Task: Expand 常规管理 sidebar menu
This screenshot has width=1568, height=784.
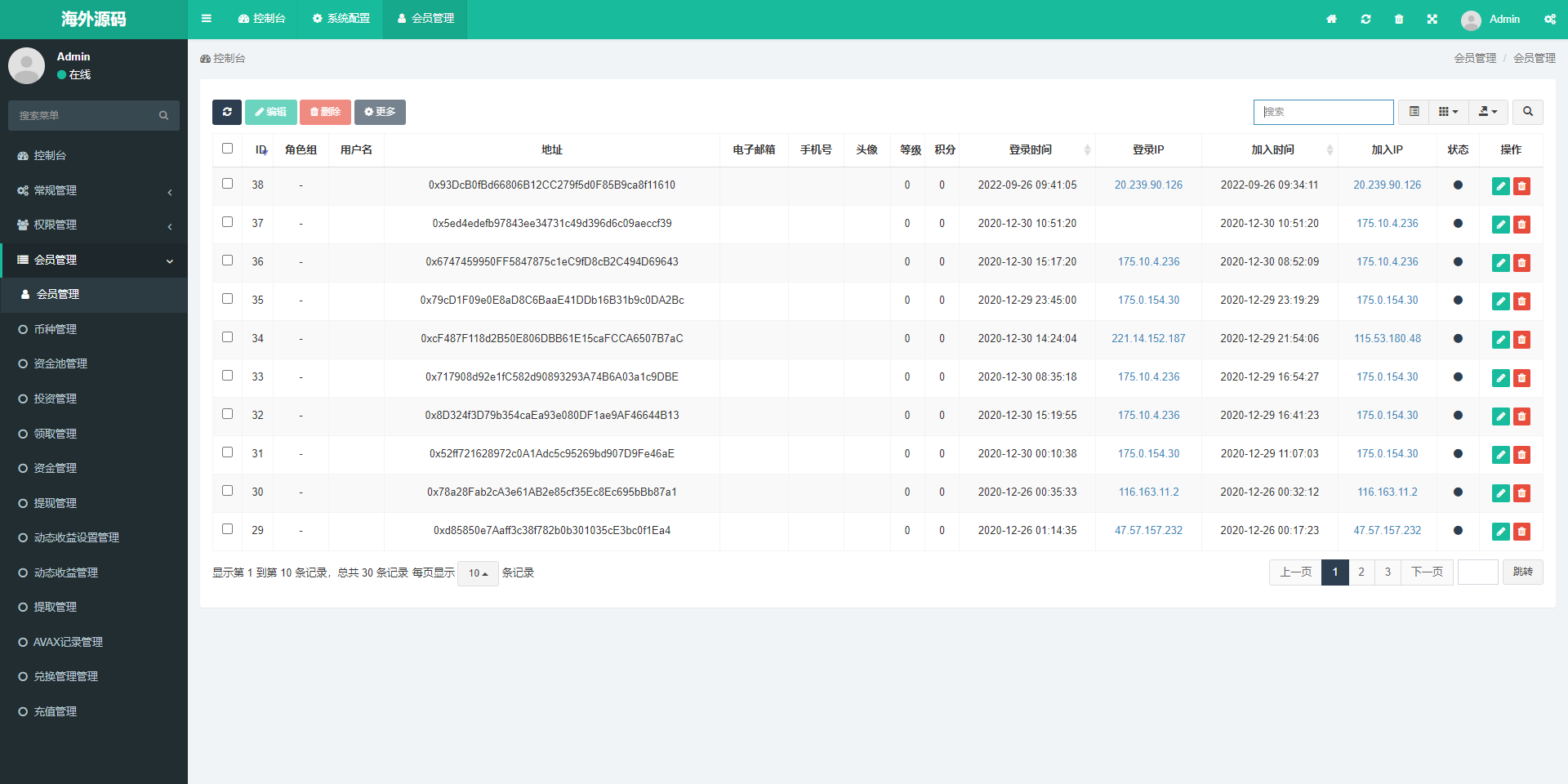Action: pyautogui.click(x=94, y=190)
